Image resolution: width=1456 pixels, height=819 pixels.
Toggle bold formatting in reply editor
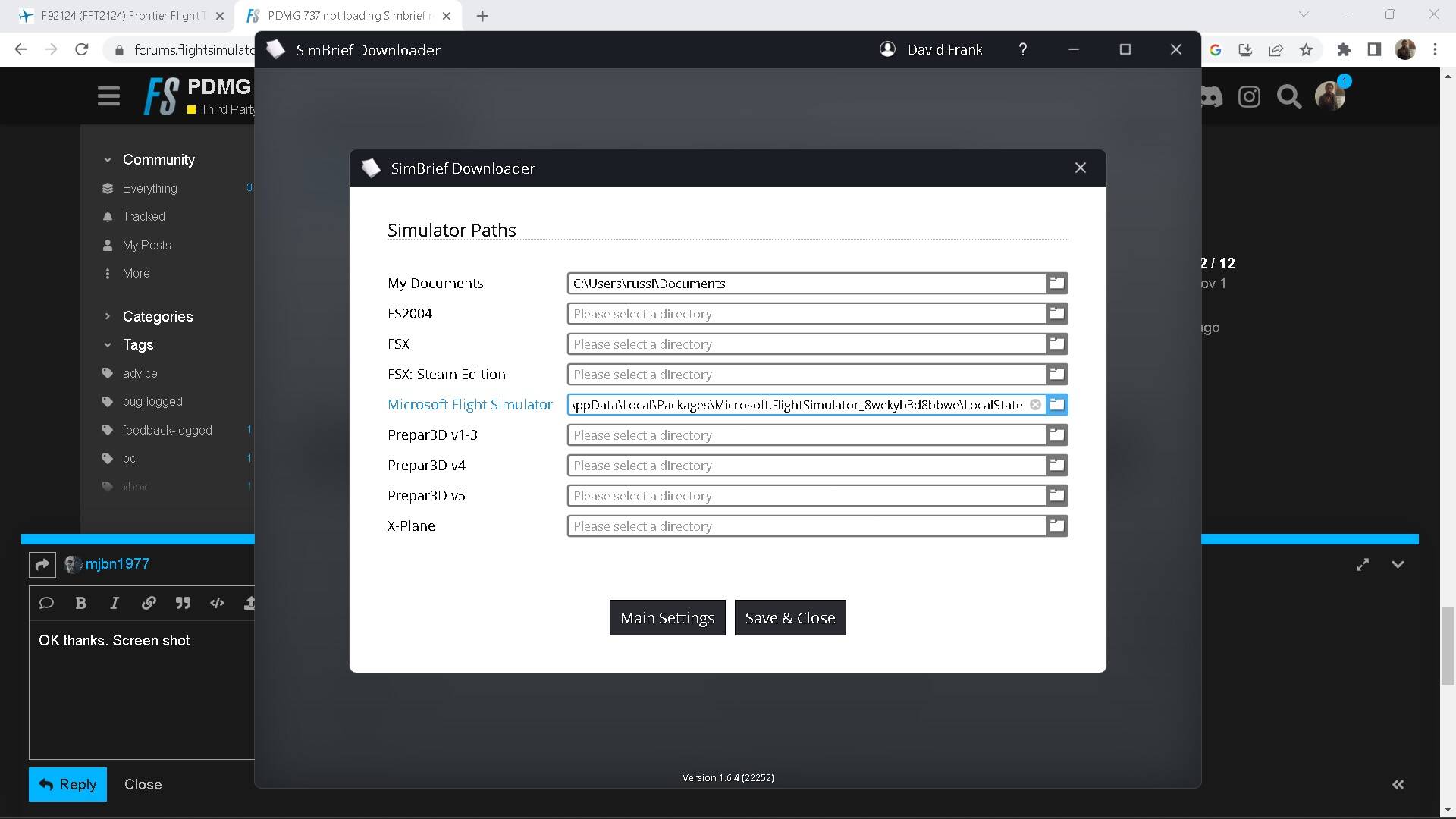(x=80, y=603)
